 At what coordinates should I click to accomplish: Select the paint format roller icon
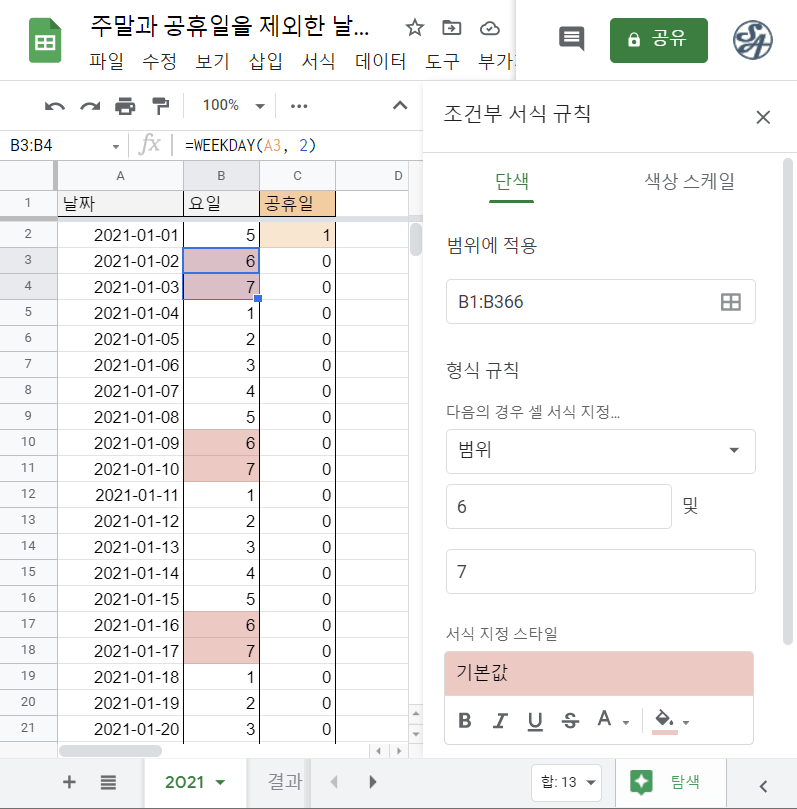tap(160, 106)
